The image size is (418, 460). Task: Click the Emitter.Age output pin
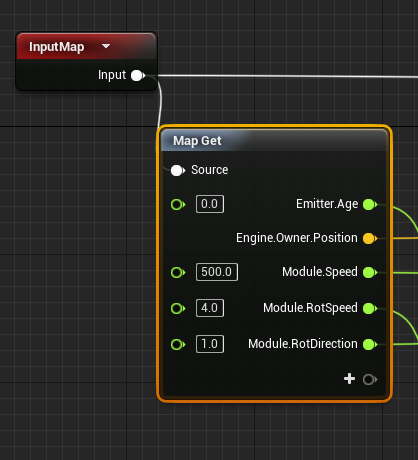coord(370,204)
